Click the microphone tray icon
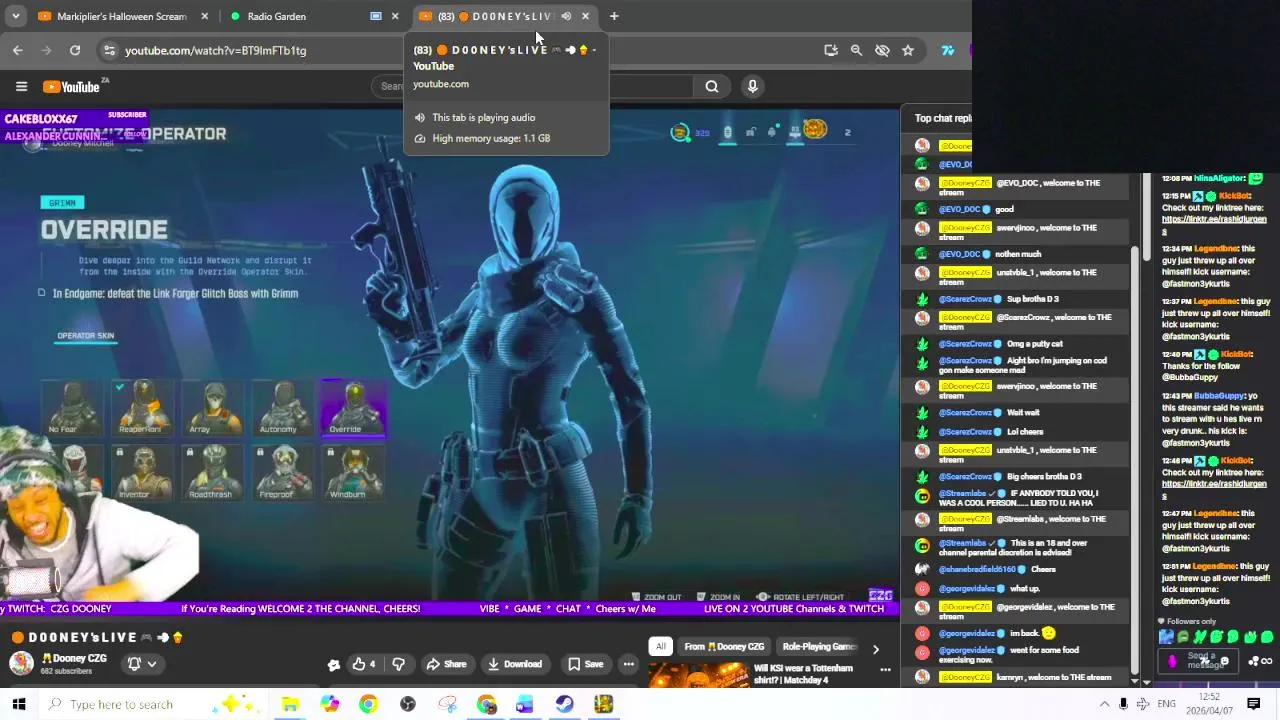The width and height of the screenshot is (1280, 720). (x=1123, y=704)
